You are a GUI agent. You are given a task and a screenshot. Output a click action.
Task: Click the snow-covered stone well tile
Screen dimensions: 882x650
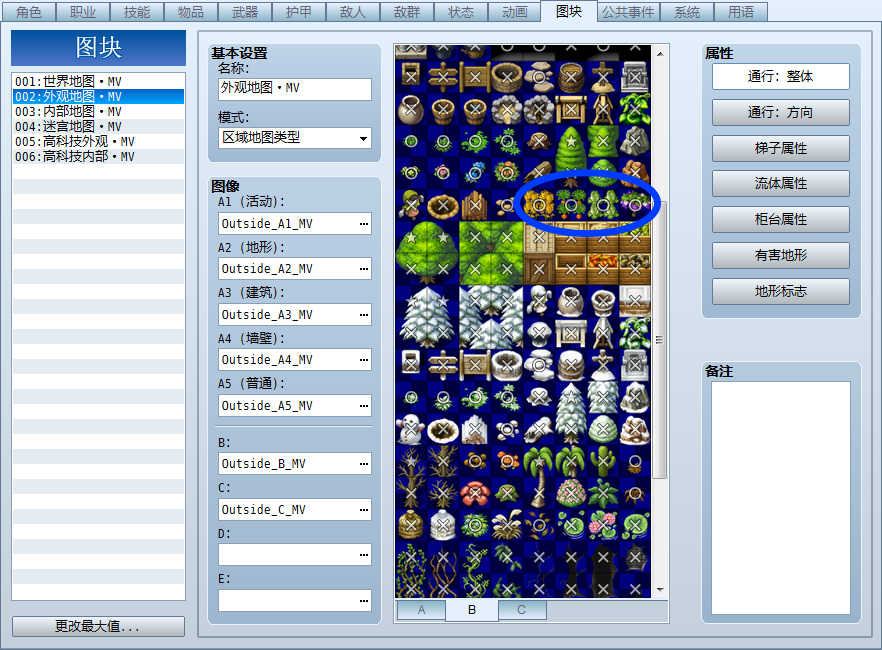tap(507, 366)
